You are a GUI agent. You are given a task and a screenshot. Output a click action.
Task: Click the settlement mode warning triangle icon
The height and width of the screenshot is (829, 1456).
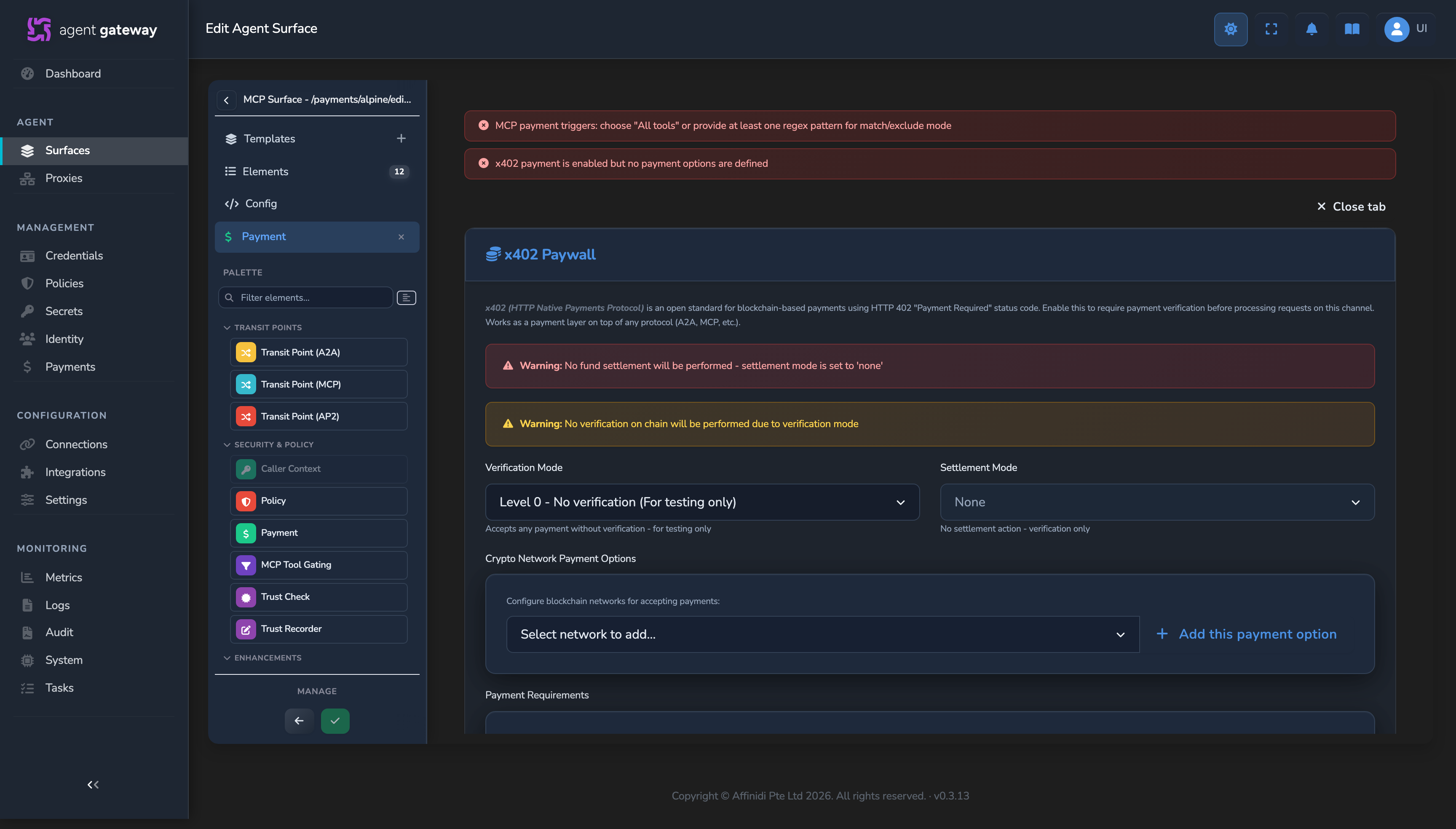click(508, 366)
